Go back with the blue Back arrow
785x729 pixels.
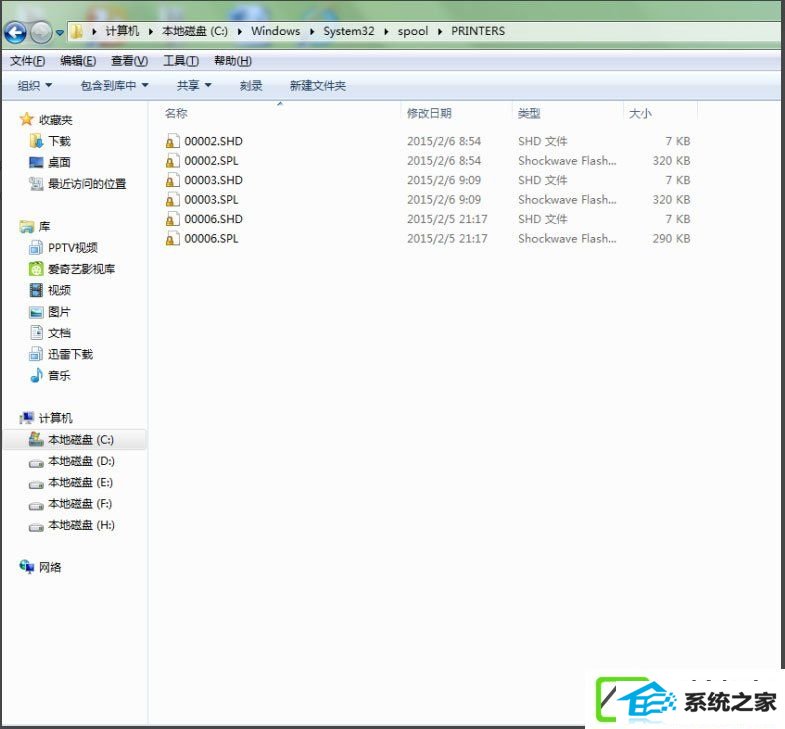click(x=16, y=33)
